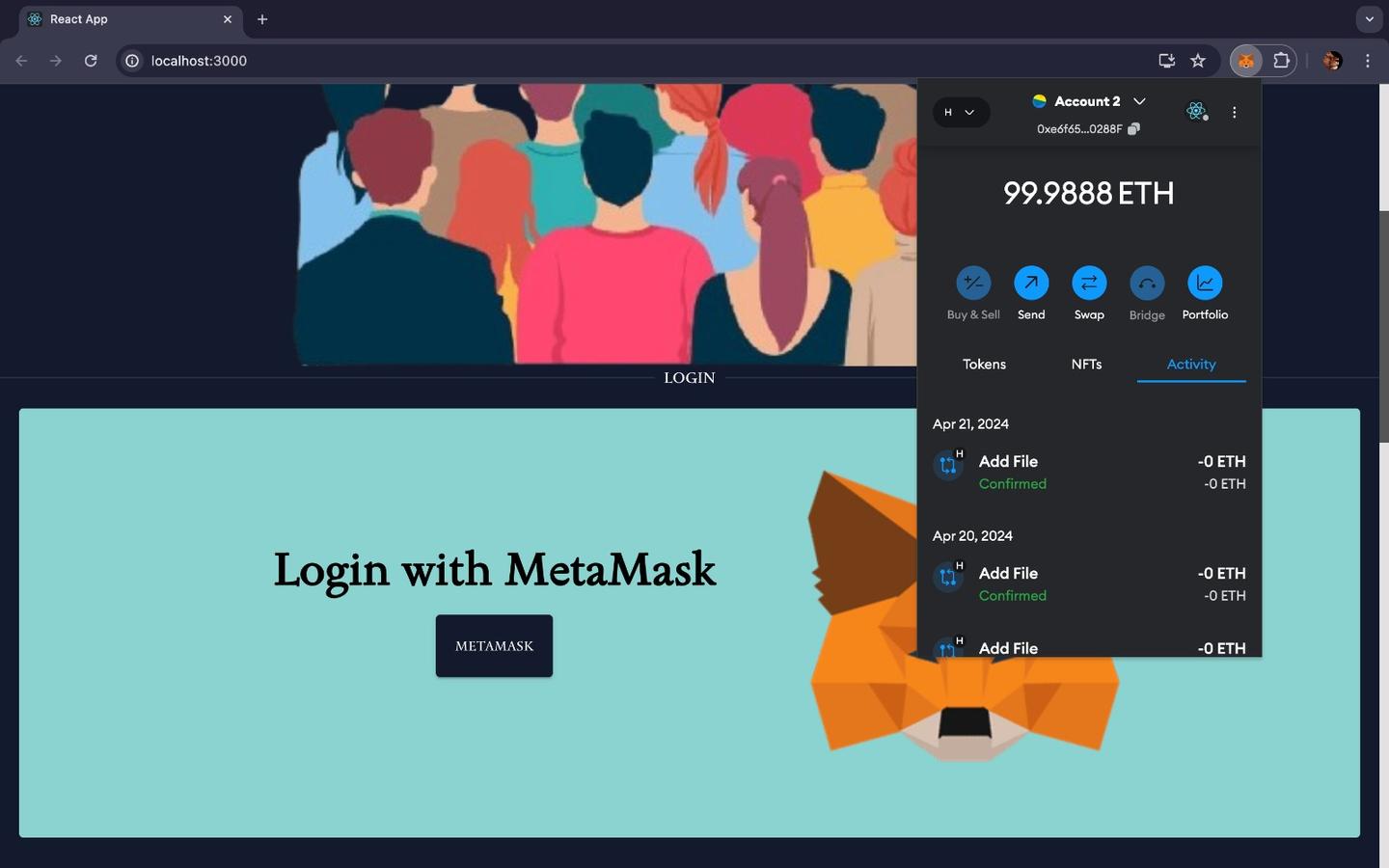Viewport: 1389px width, 868px height.
Task: Open the browser Extensions puzzle icon
Action: coord(1281,61)
